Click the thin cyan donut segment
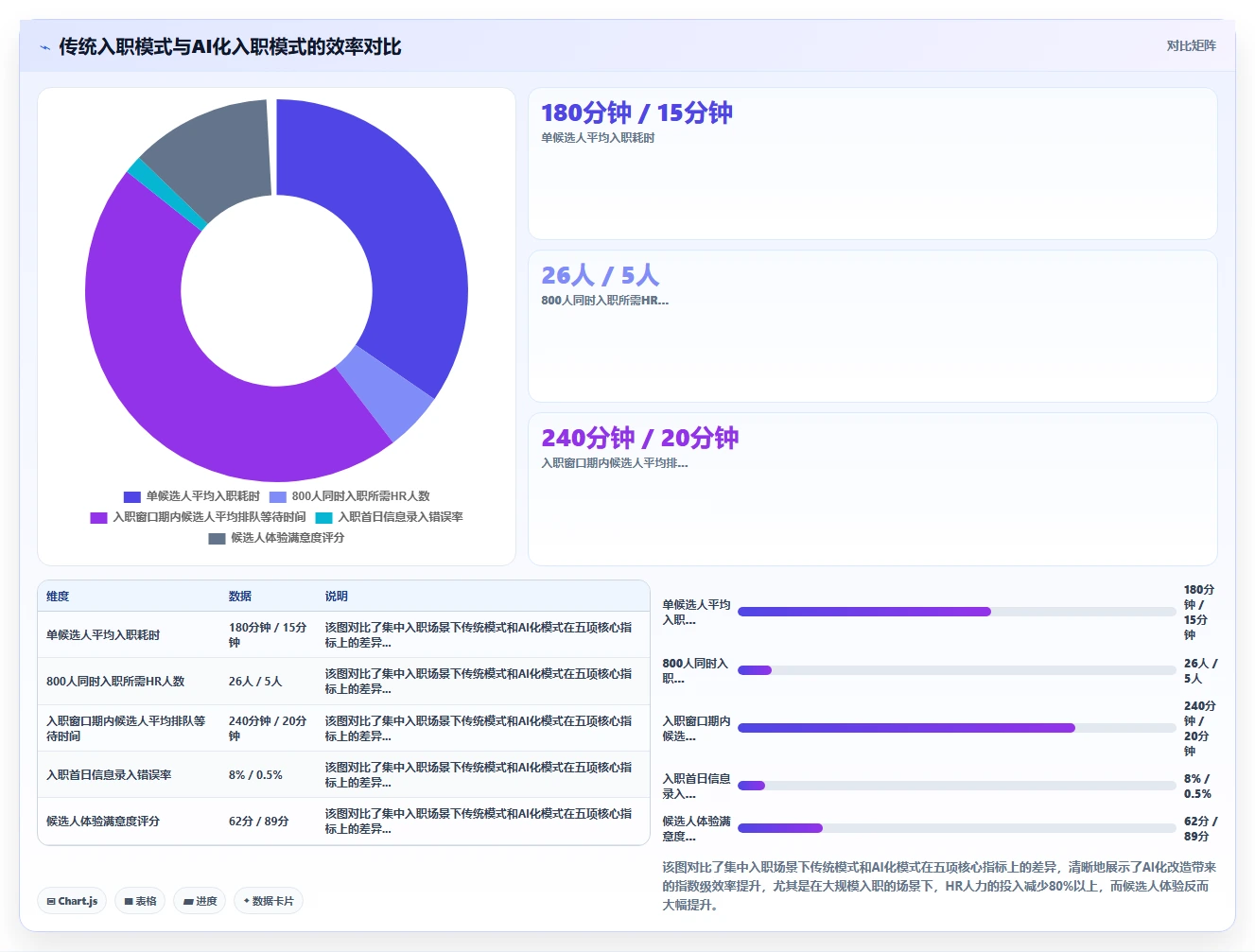Image resolution: width=1255 pixels, height=952 pixels. coord(168,195)
